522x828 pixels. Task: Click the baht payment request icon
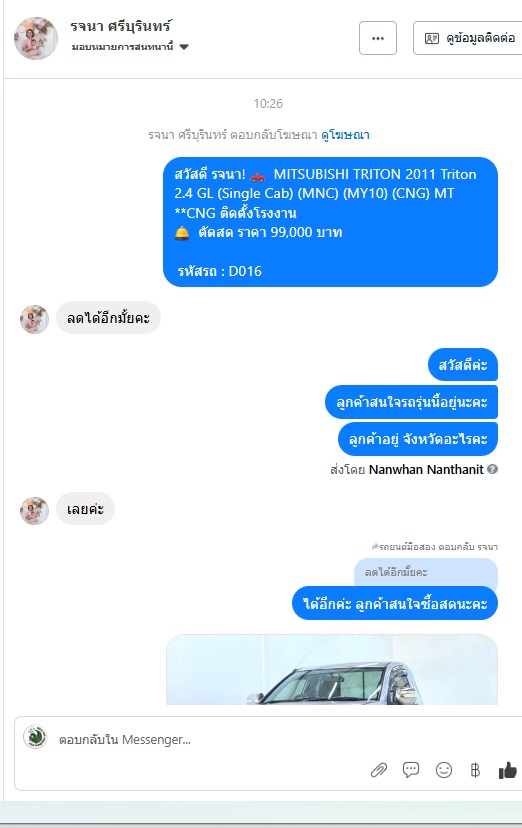475,770
